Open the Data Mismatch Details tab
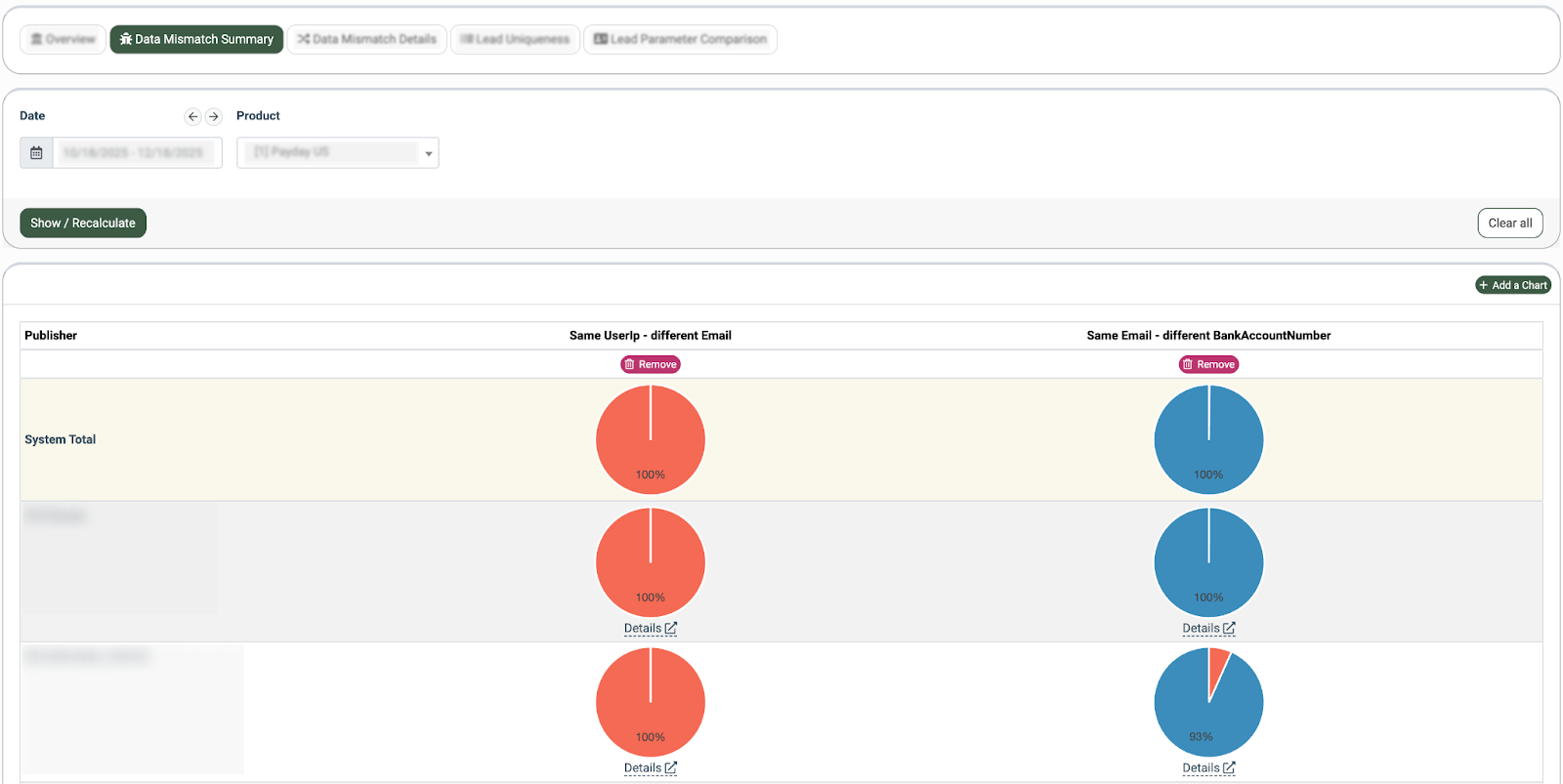1563x784 pixels. pyautogui.click(x=366, y=39)
